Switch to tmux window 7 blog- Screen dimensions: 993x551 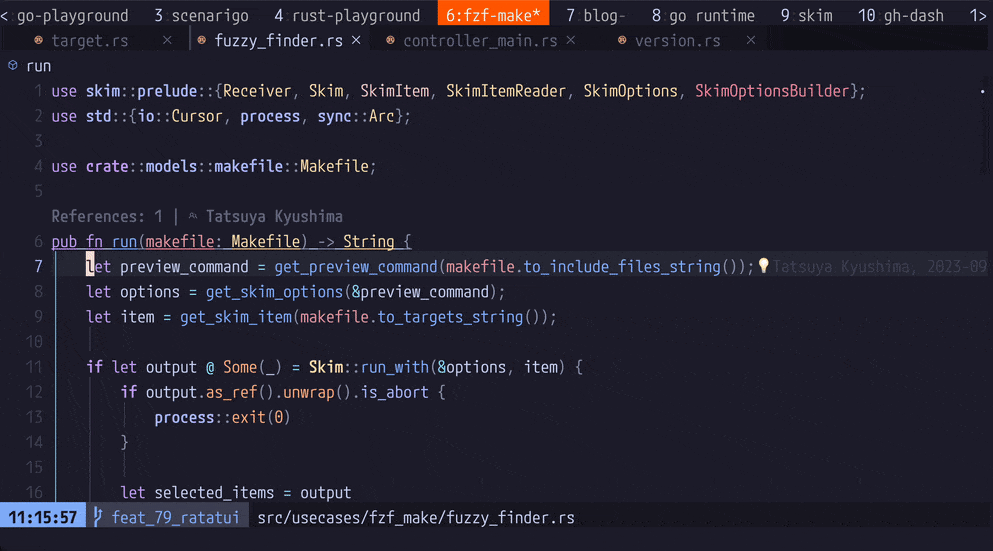[x=595, y=15]
